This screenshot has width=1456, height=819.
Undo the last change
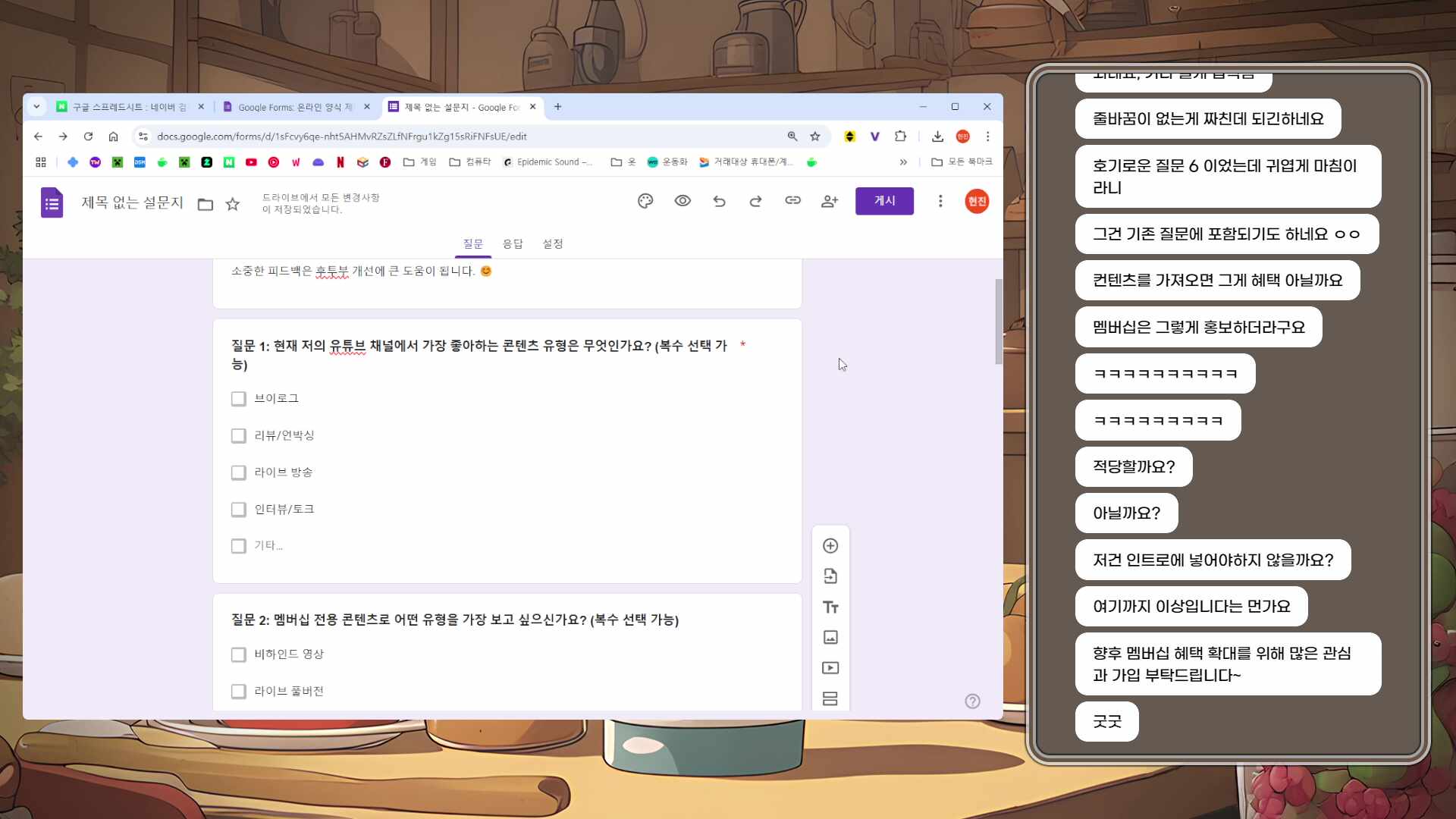tap(719, 201)
